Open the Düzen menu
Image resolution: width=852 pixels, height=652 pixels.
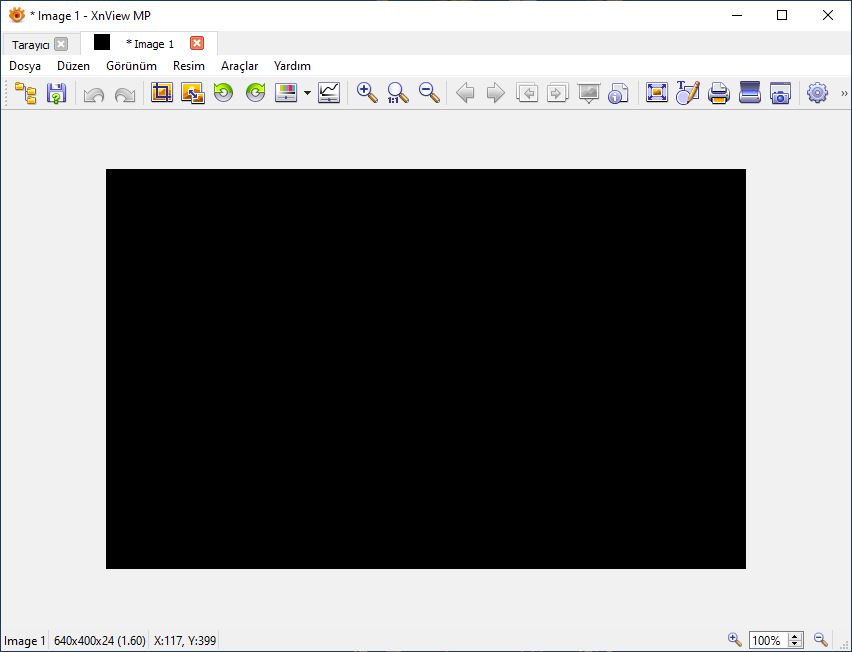click(73, 66)
